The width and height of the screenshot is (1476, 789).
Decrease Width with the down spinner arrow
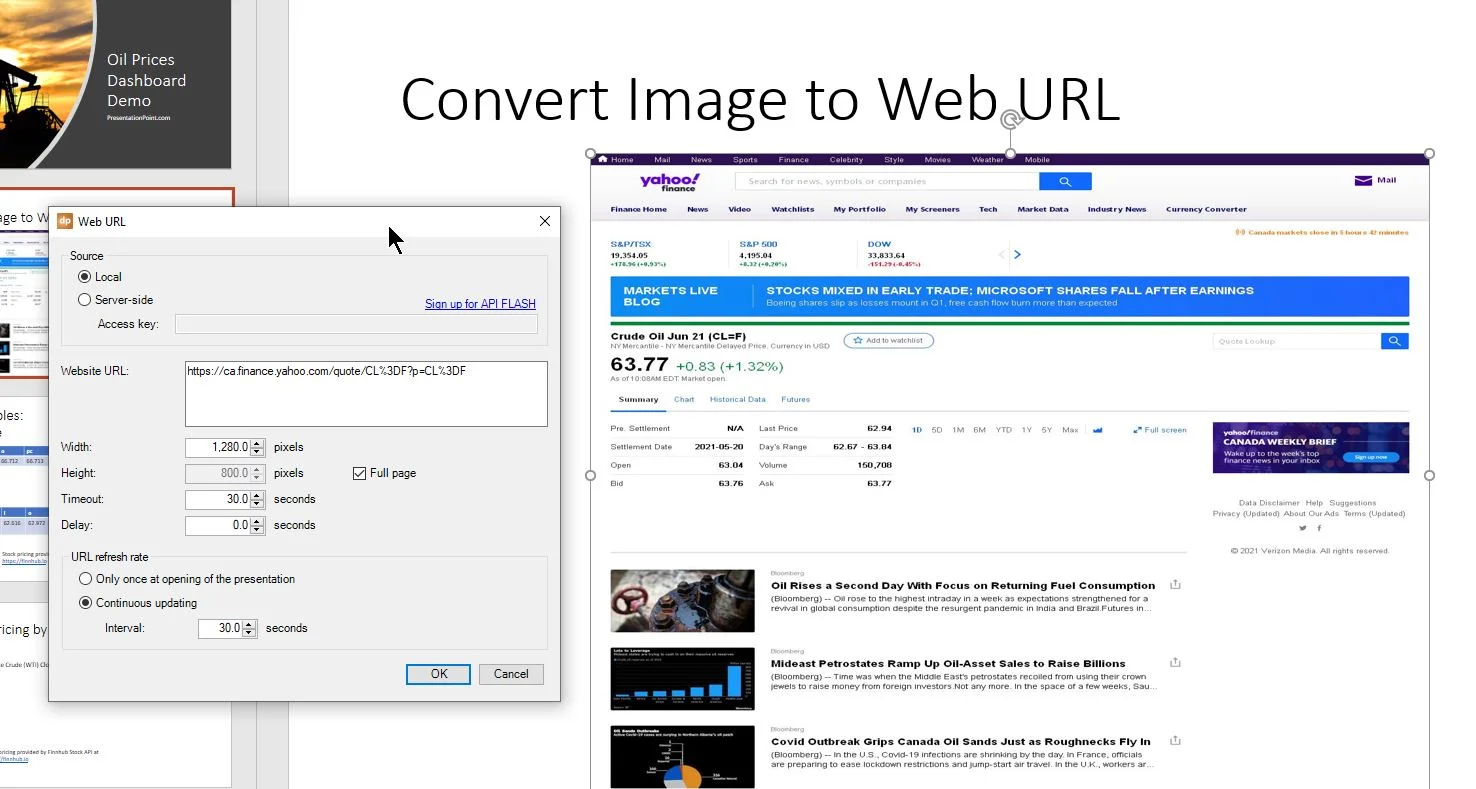[x=257, y=452]
